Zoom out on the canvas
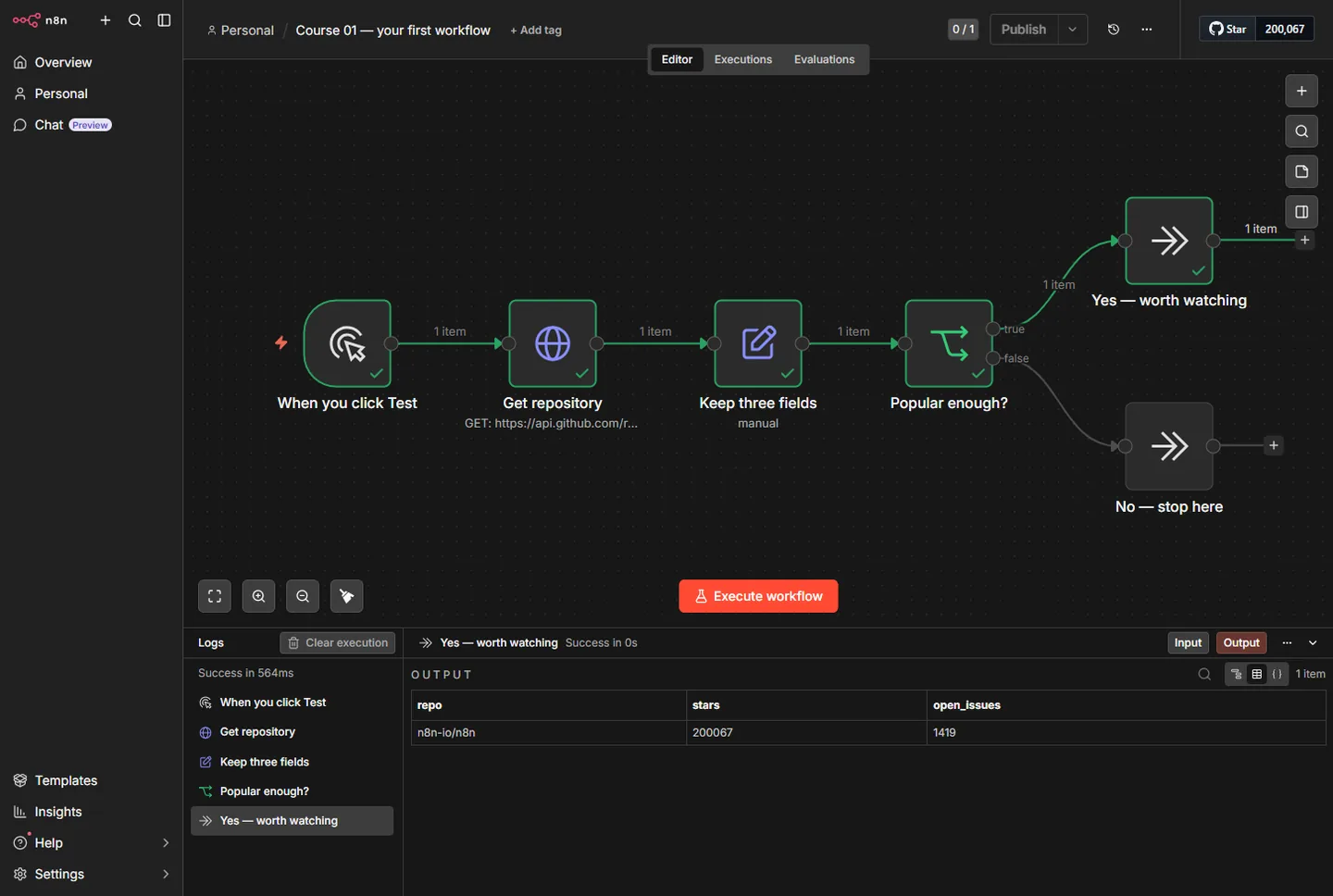 [x=303, y=596]
